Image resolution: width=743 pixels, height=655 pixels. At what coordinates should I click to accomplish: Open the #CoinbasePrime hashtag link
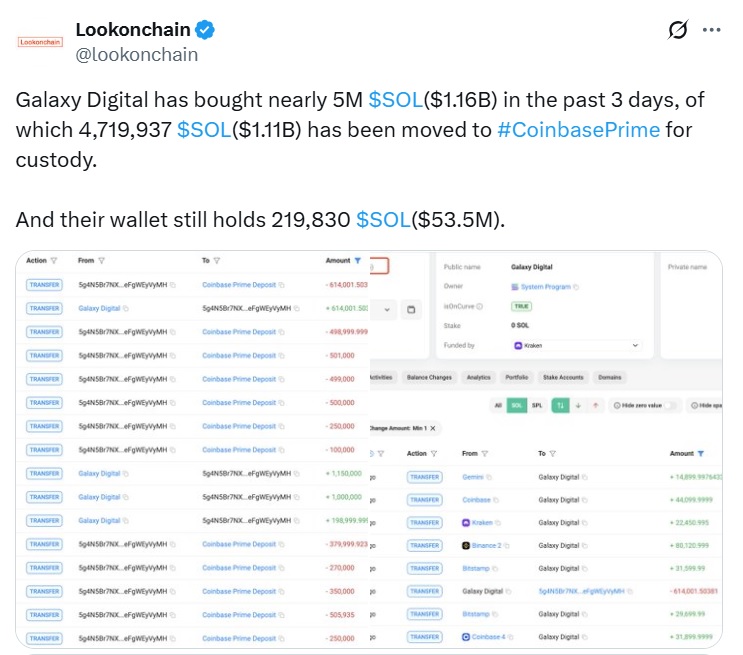click(x=579, y=129)
